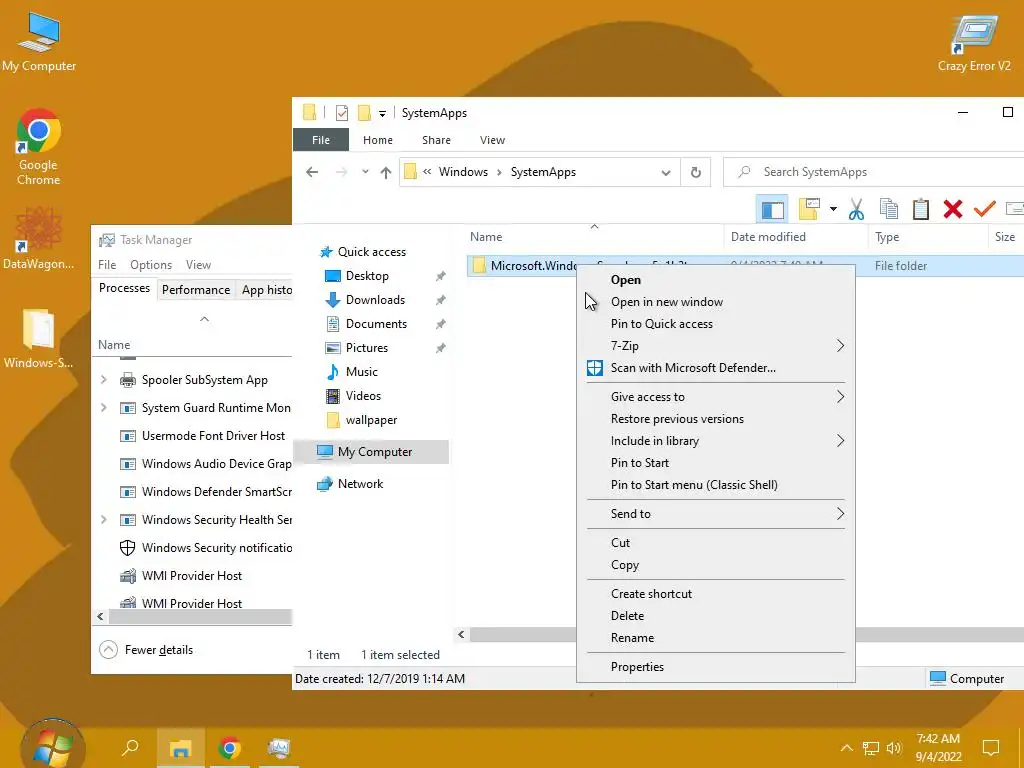Open the Crazy Error V2 desktop shortcut

coord(974,44)
